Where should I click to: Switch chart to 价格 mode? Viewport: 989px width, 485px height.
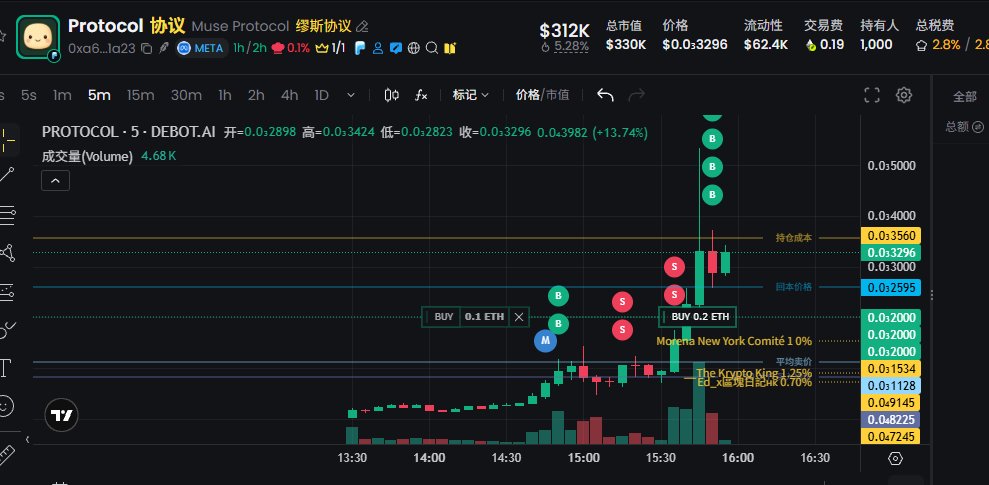click(x=527, y=95)
